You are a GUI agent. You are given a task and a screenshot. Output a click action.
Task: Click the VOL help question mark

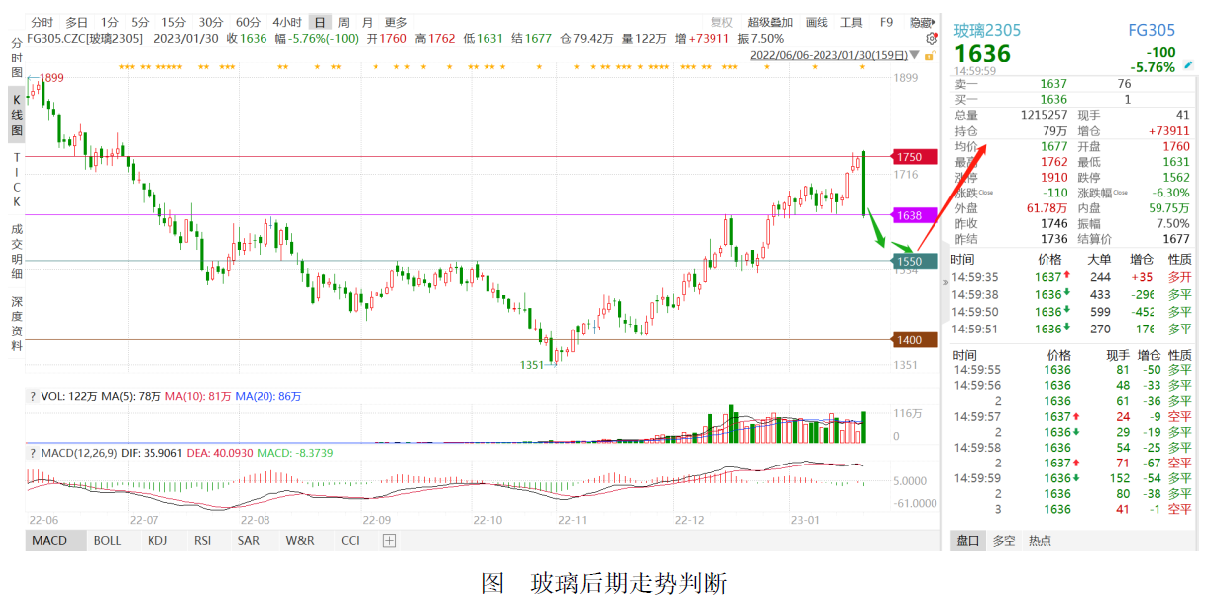point(32,397)
